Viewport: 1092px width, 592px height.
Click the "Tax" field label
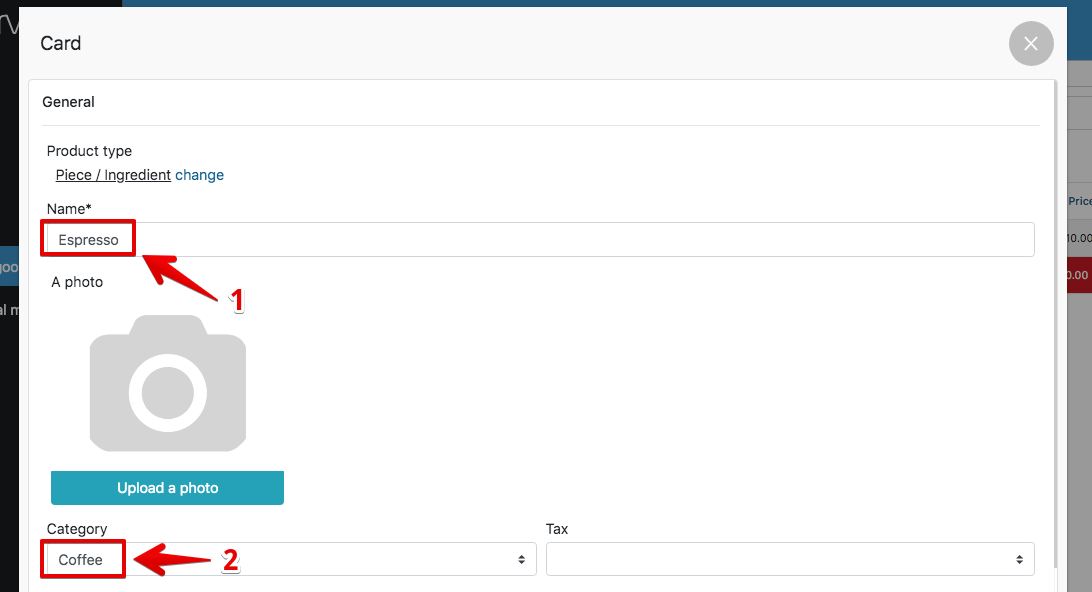pos(557,529)
